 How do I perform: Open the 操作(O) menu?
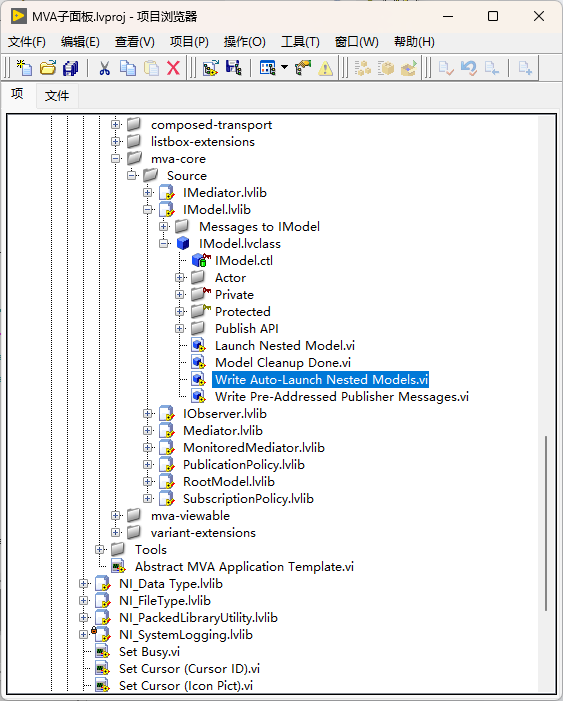[x=245, y=42]
